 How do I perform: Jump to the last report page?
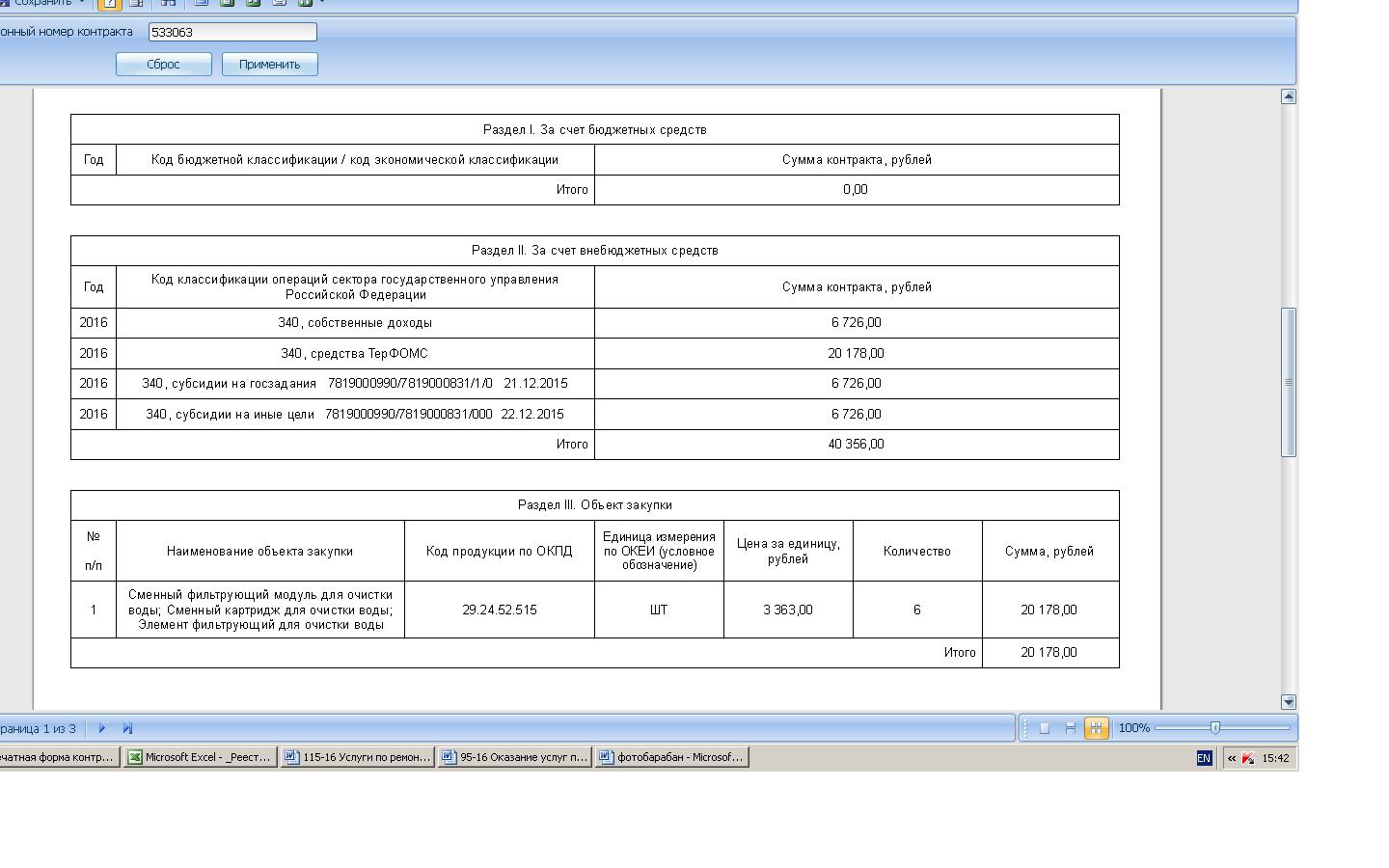coord(127,728)
